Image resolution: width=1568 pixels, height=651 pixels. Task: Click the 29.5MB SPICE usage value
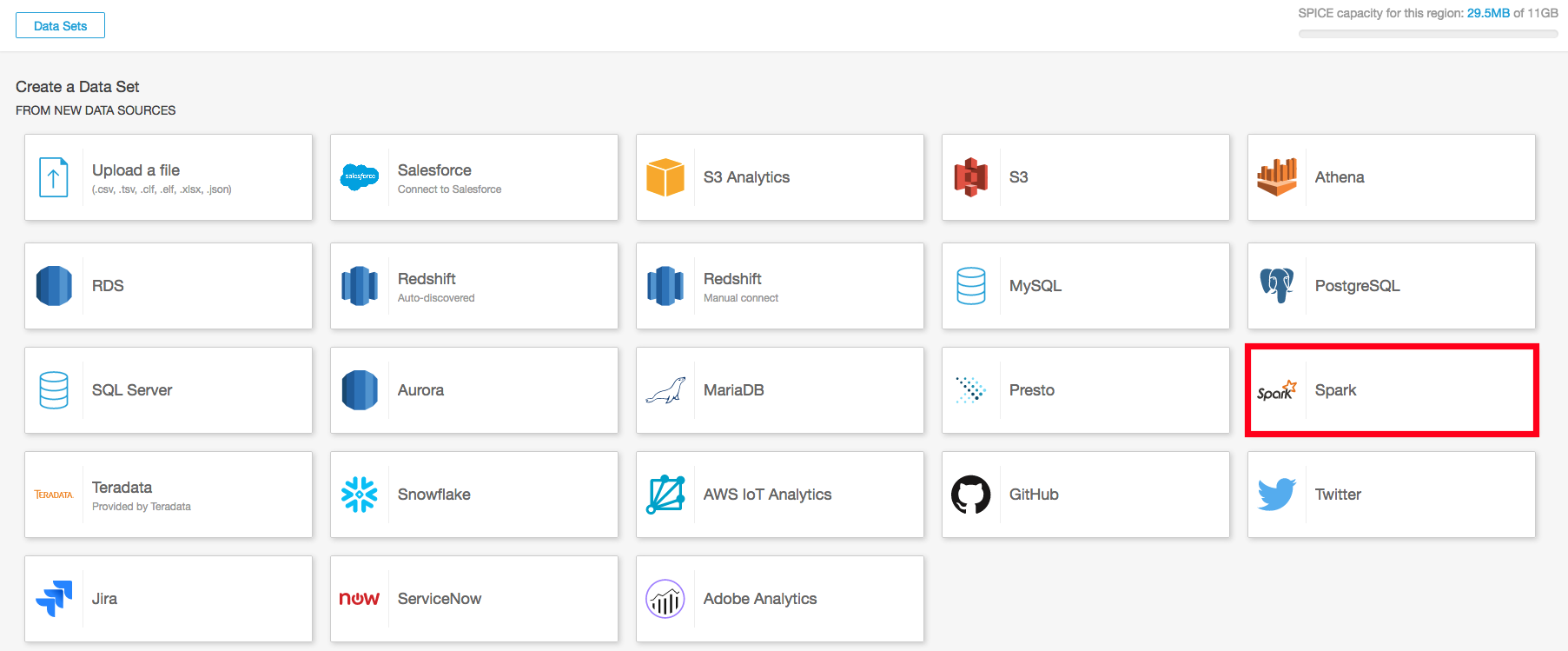click(1488, 13)
